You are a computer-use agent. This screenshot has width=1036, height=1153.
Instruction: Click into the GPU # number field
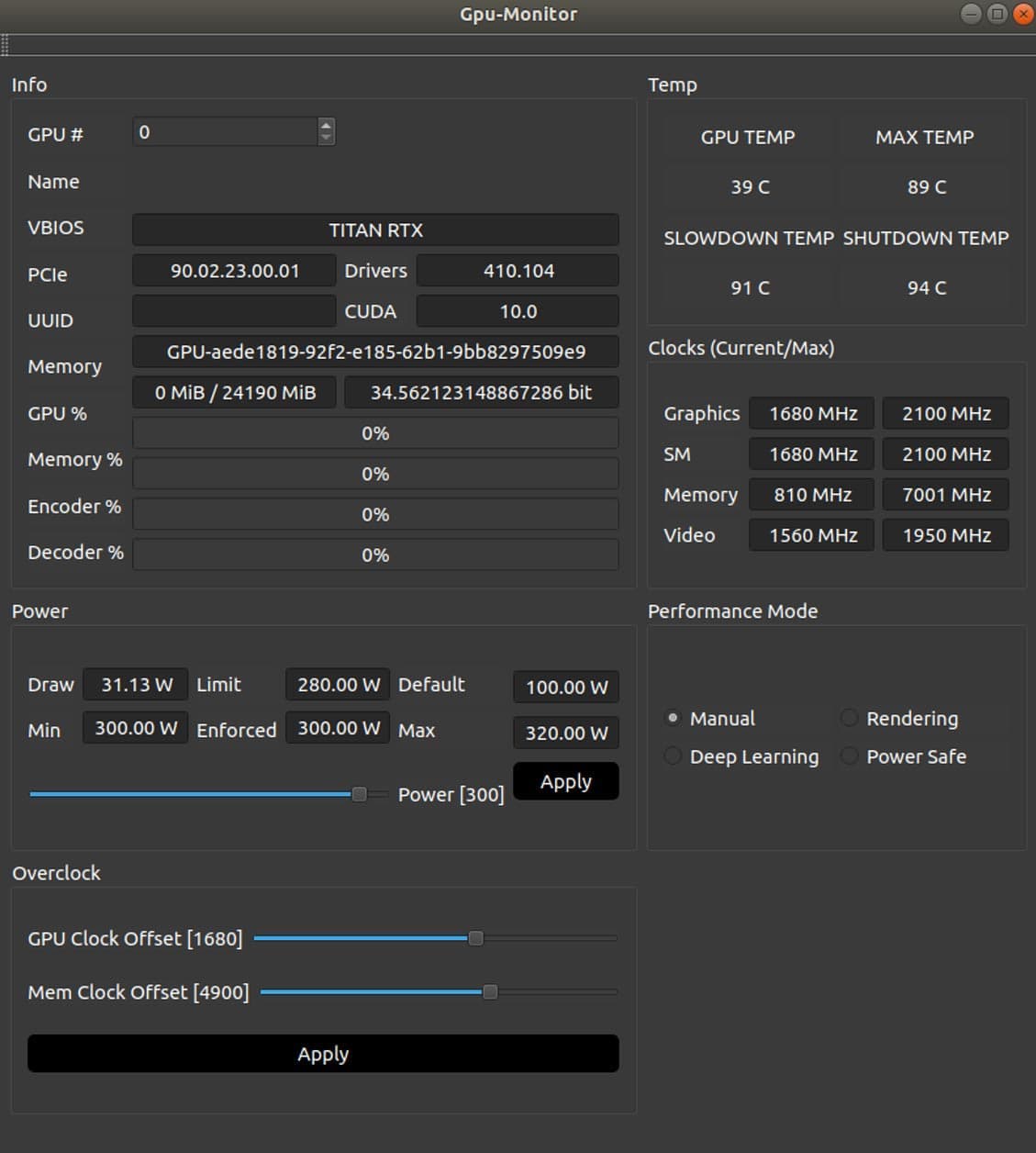pos(226,132)
